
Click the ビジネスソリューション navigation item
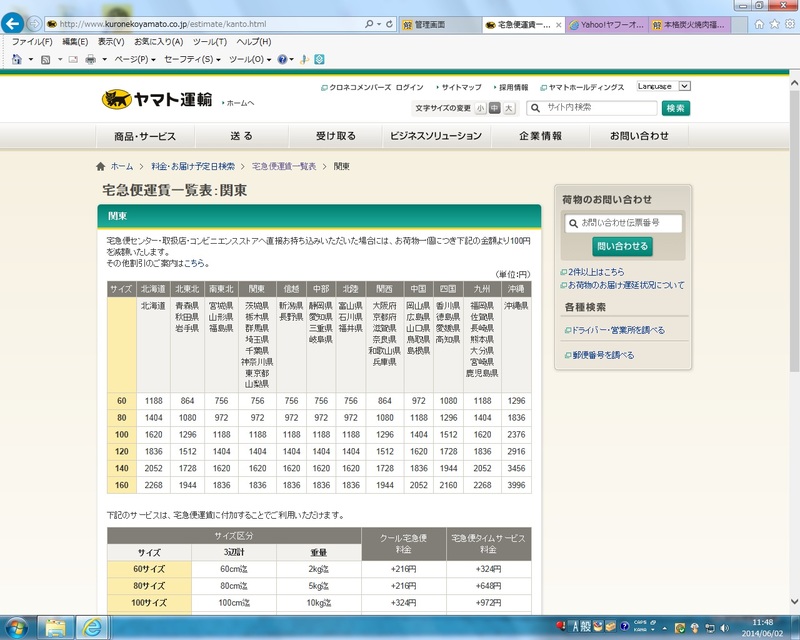[x=436, y=136]
